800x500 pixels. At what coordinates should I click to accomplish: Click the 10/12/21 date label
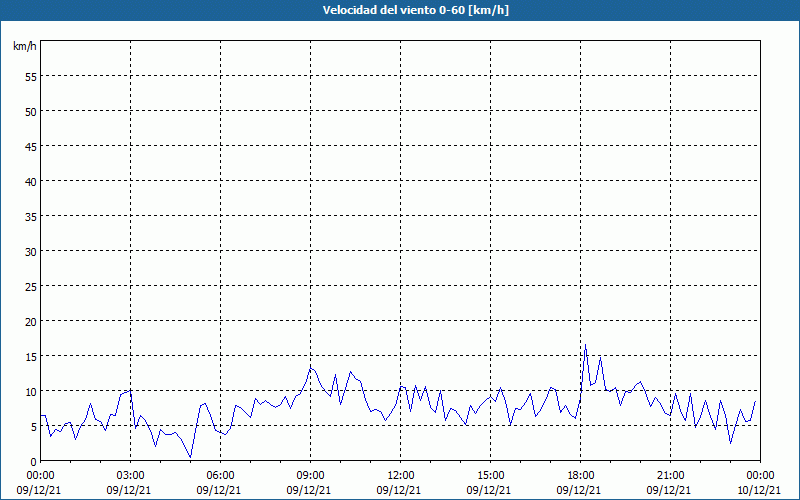click(x=759, y=490)
